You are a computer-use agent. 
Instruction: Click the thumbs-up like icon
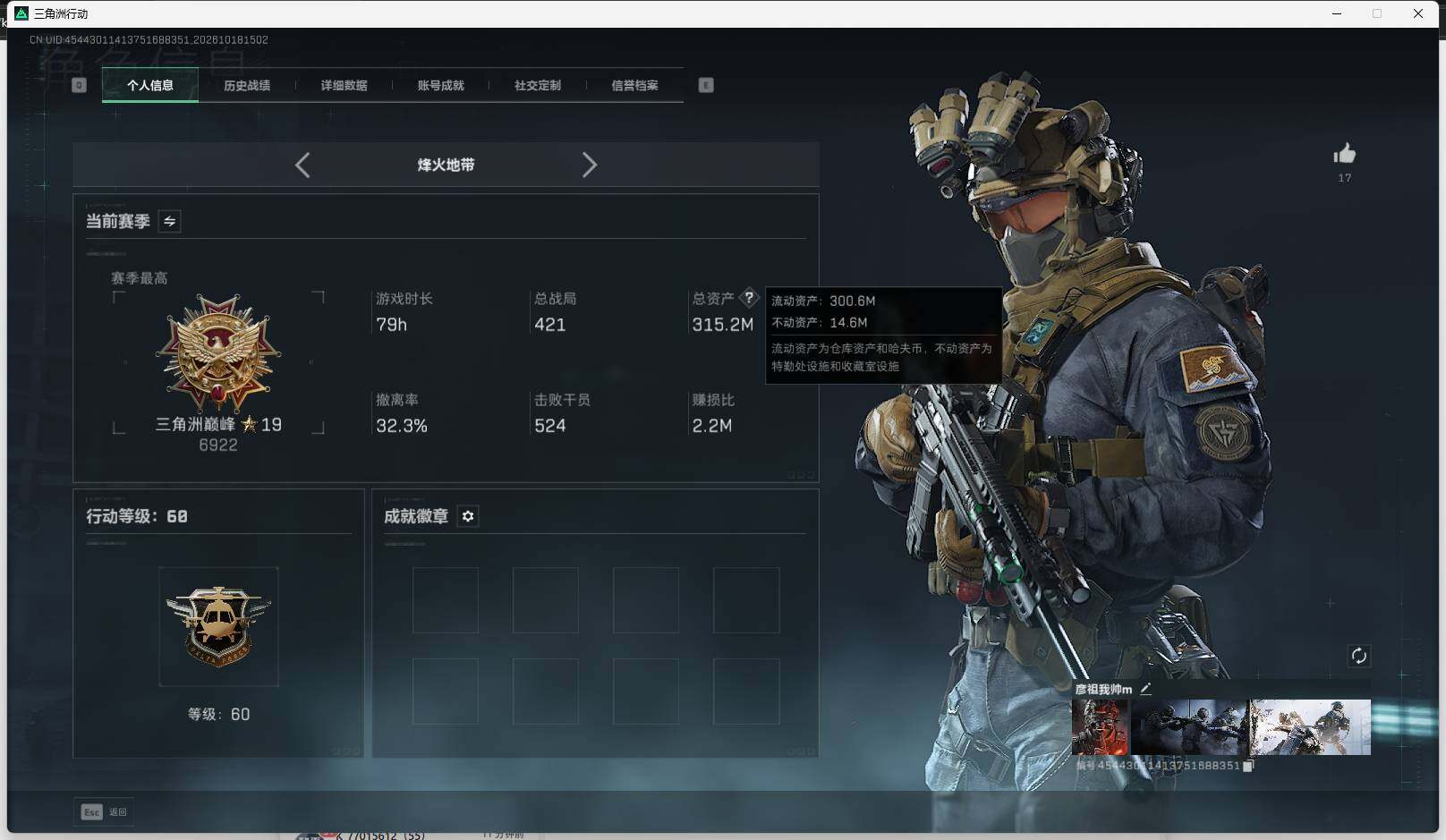[1344, 154]
